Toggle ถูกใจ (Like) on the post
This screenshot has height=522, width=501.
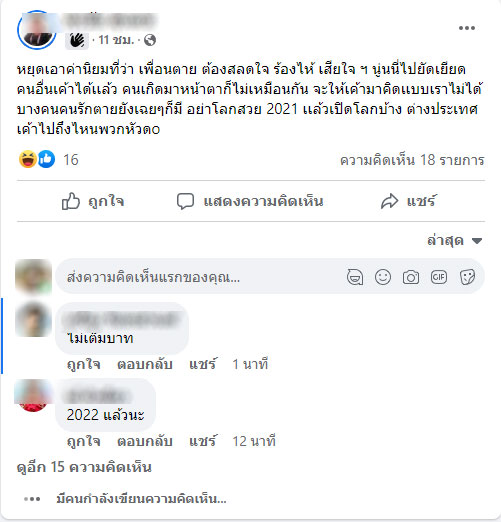(x=93, y=201)
